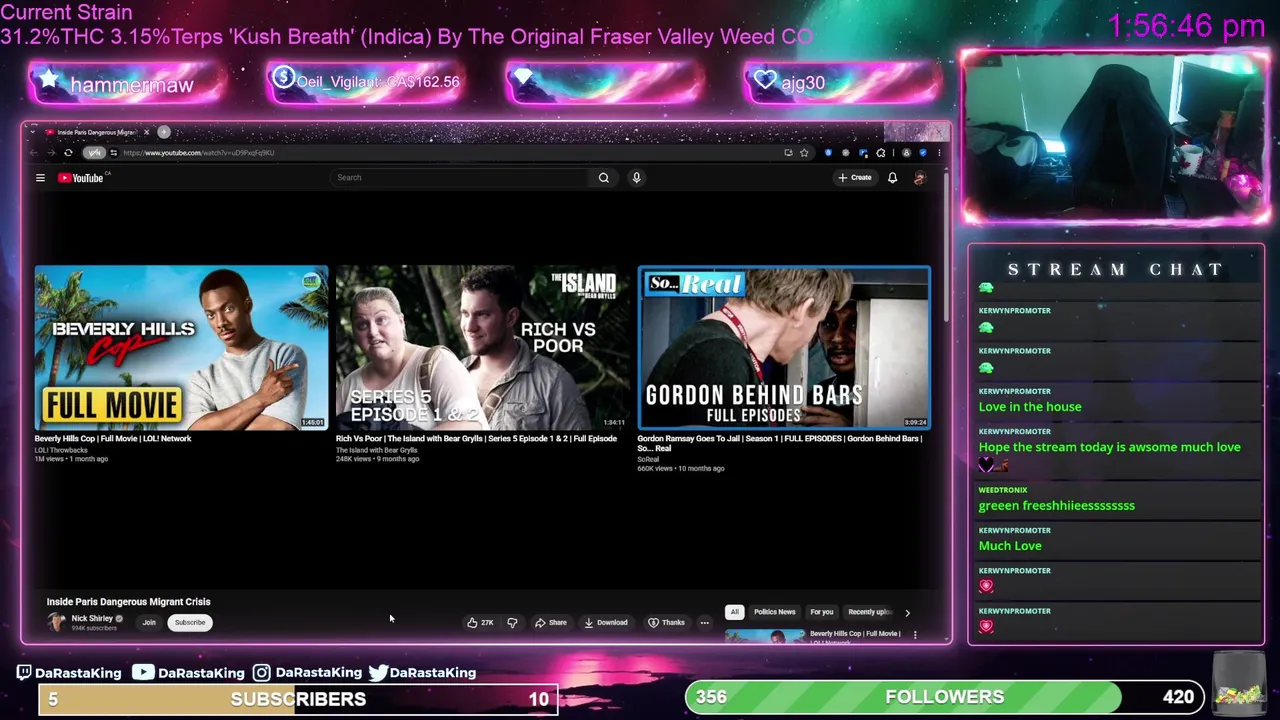Image resolution: width=1280 pixels, height=720 pixels.
Task: Select the youtube.com URL in the address bar
Action: 198,153
